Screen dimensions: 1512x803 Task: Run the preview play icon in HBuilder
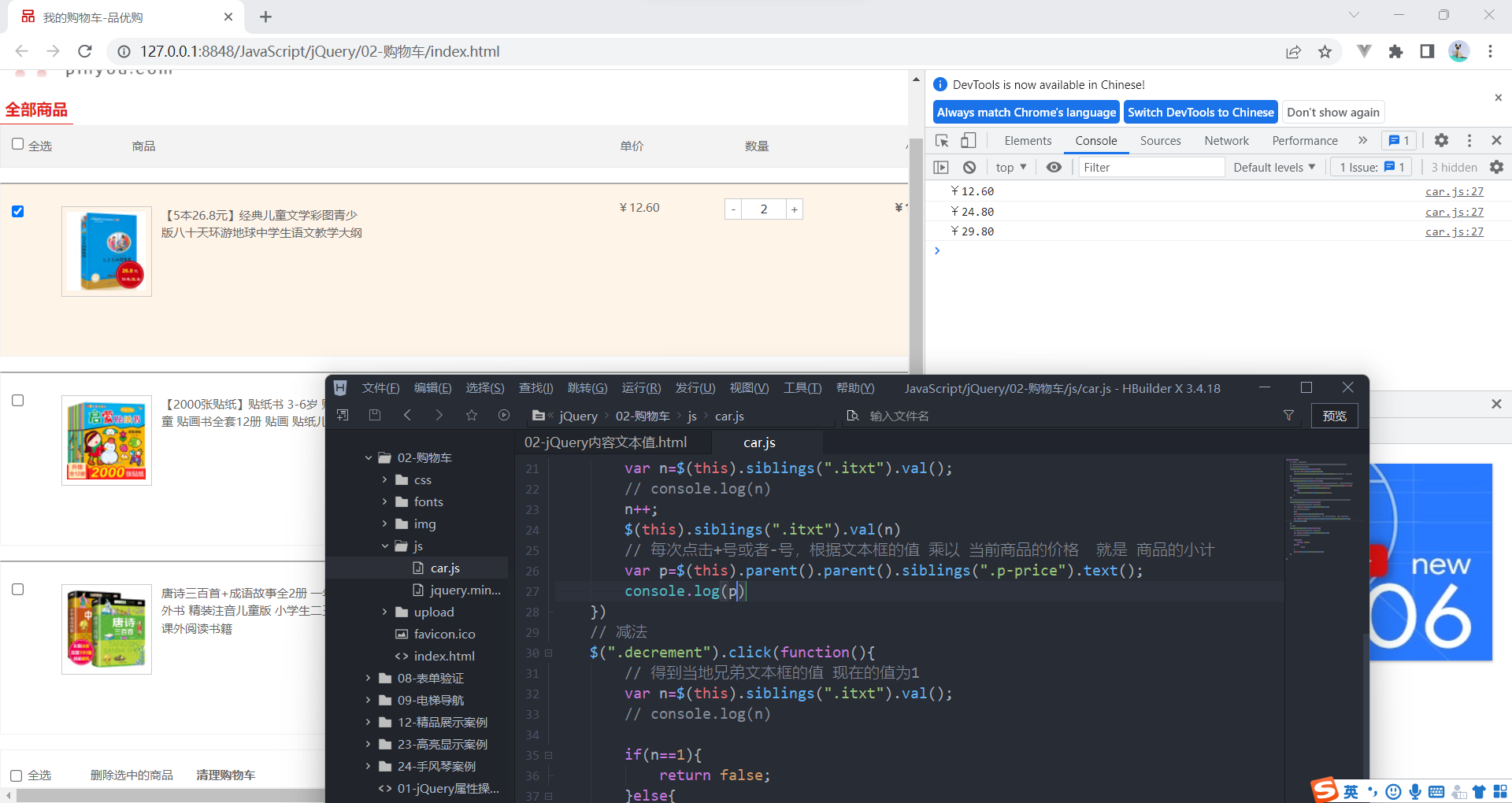pyautogui.click(x=503, y=415)
